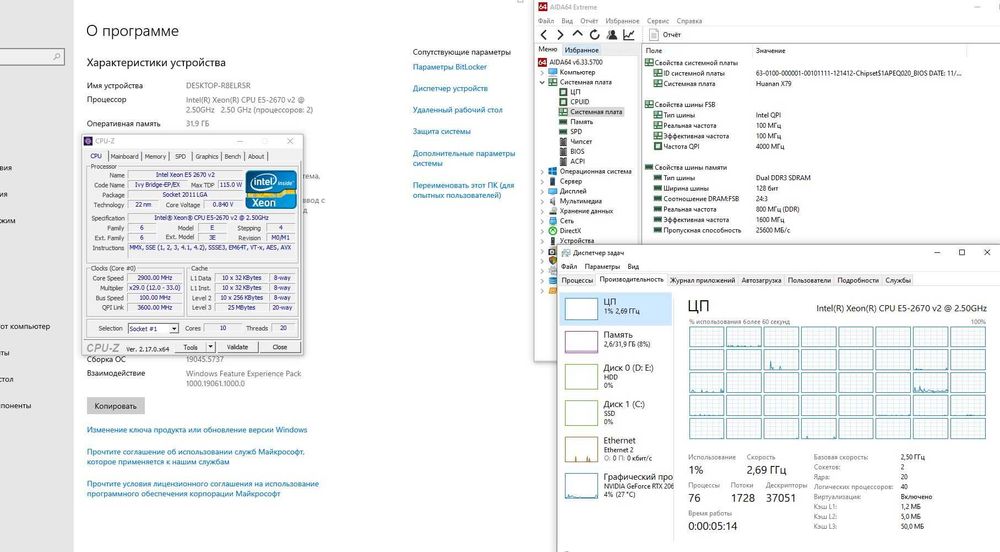Click the search magnifier in Settings search box
This screenshot has width=1000, height=552.
tap(57, 57)
